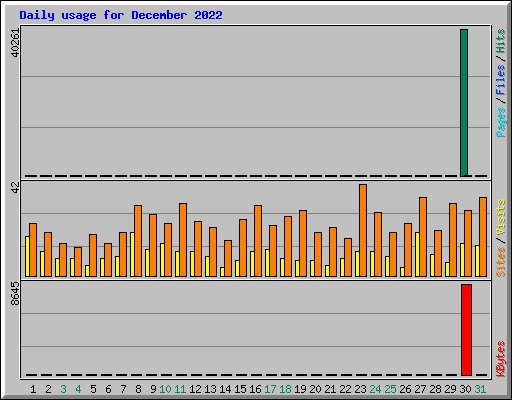Click the yellow Visits bar for day 8
This screenshot has height=400, width=512.
pos(132,254)
